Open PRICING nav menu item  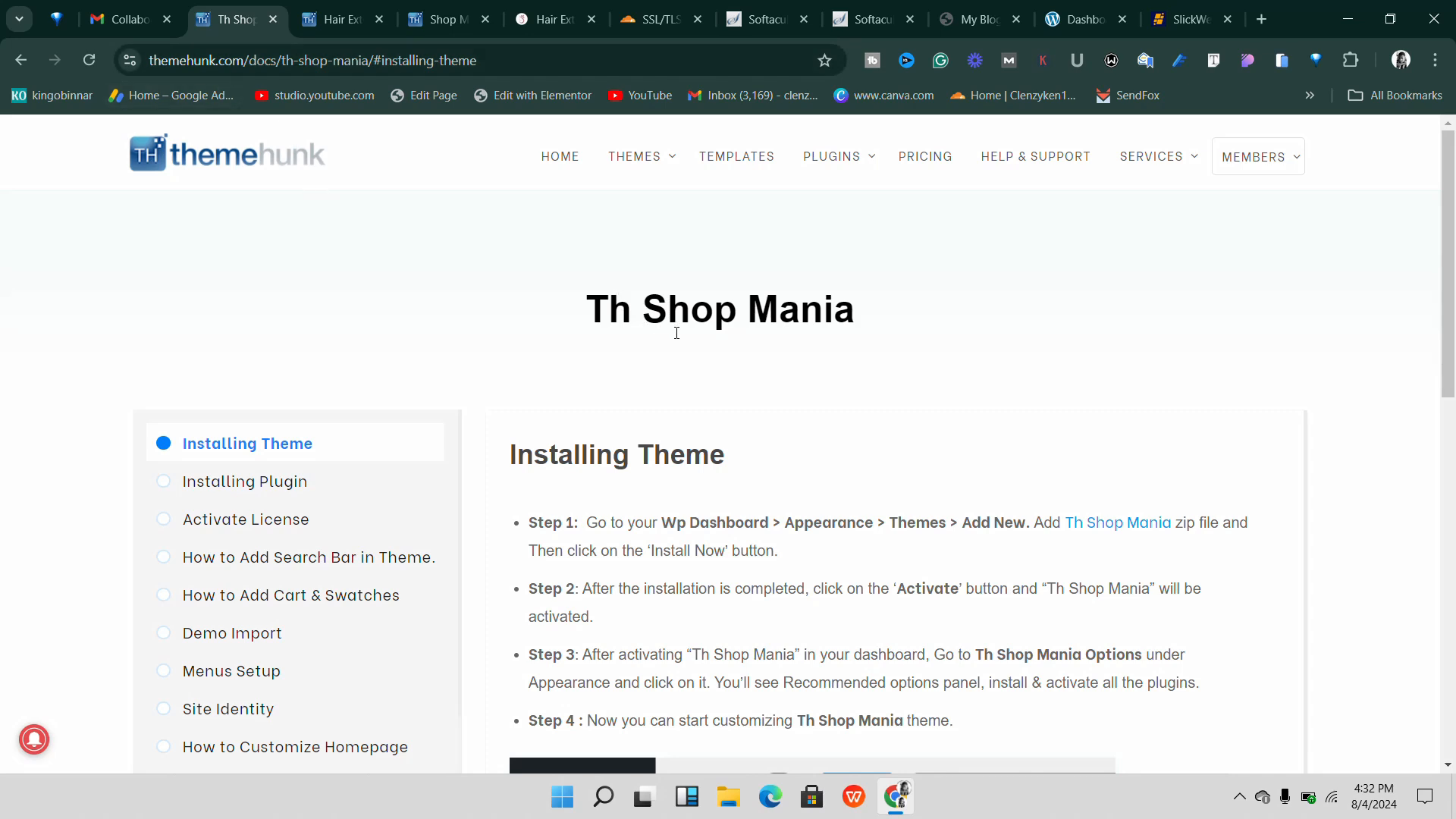pyautogui.click(x=925, y=156)
